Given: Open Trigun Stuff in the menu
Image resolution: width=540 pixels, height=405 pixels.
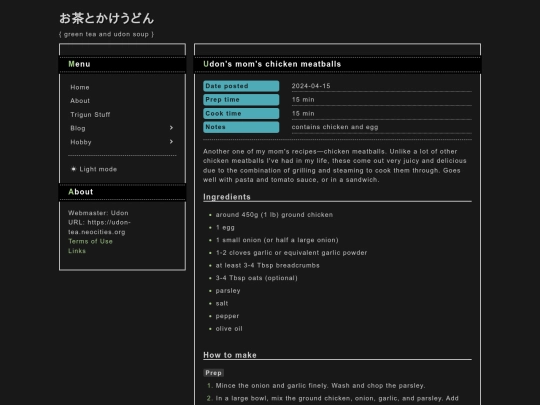Looking at the screenshot, I should point(90,115).
